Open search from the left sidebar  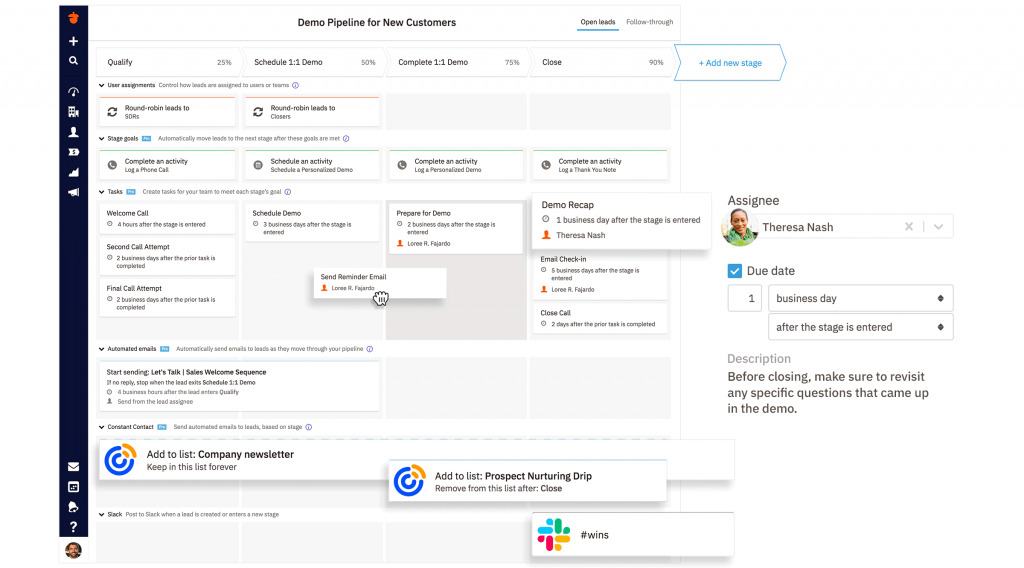click(x=73, y=61)
